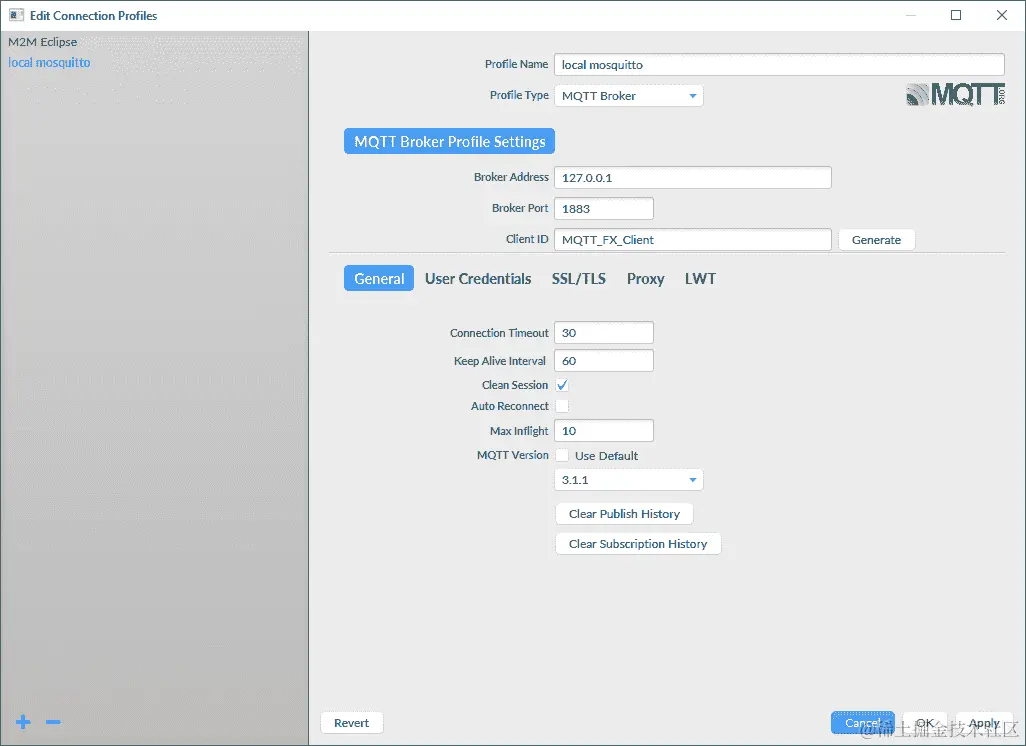Viewport: 1026px width, 746px height.
Task: Click the Connection Timeout field
Action: point(604,332)
